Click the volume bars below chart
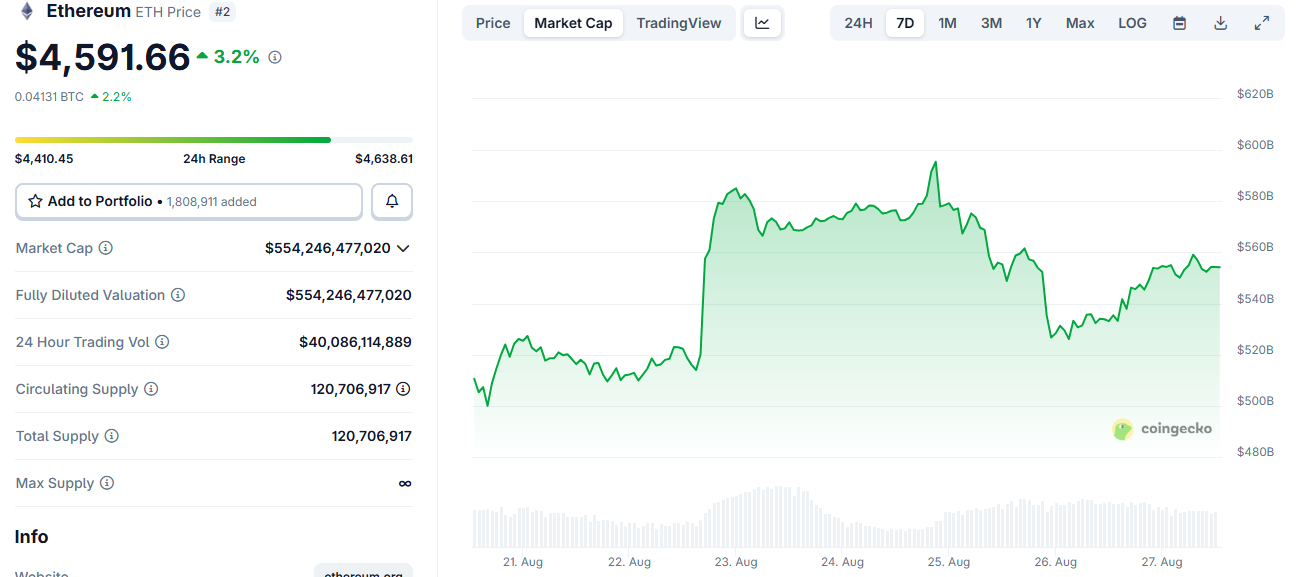Screen dimensions: 1301x577 (846, 518)
